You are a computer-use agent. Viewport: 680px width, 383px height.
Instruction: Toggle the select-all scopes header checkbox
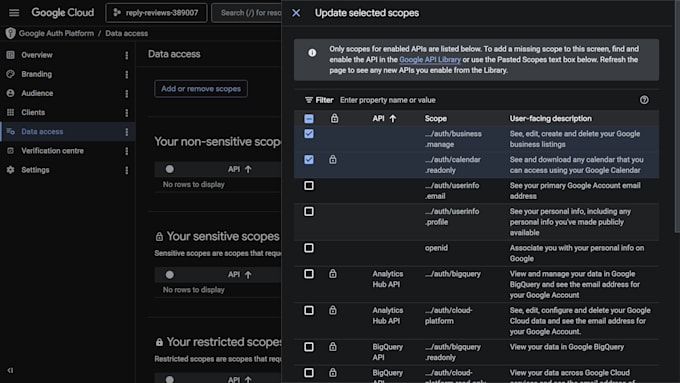coord(309,118)
